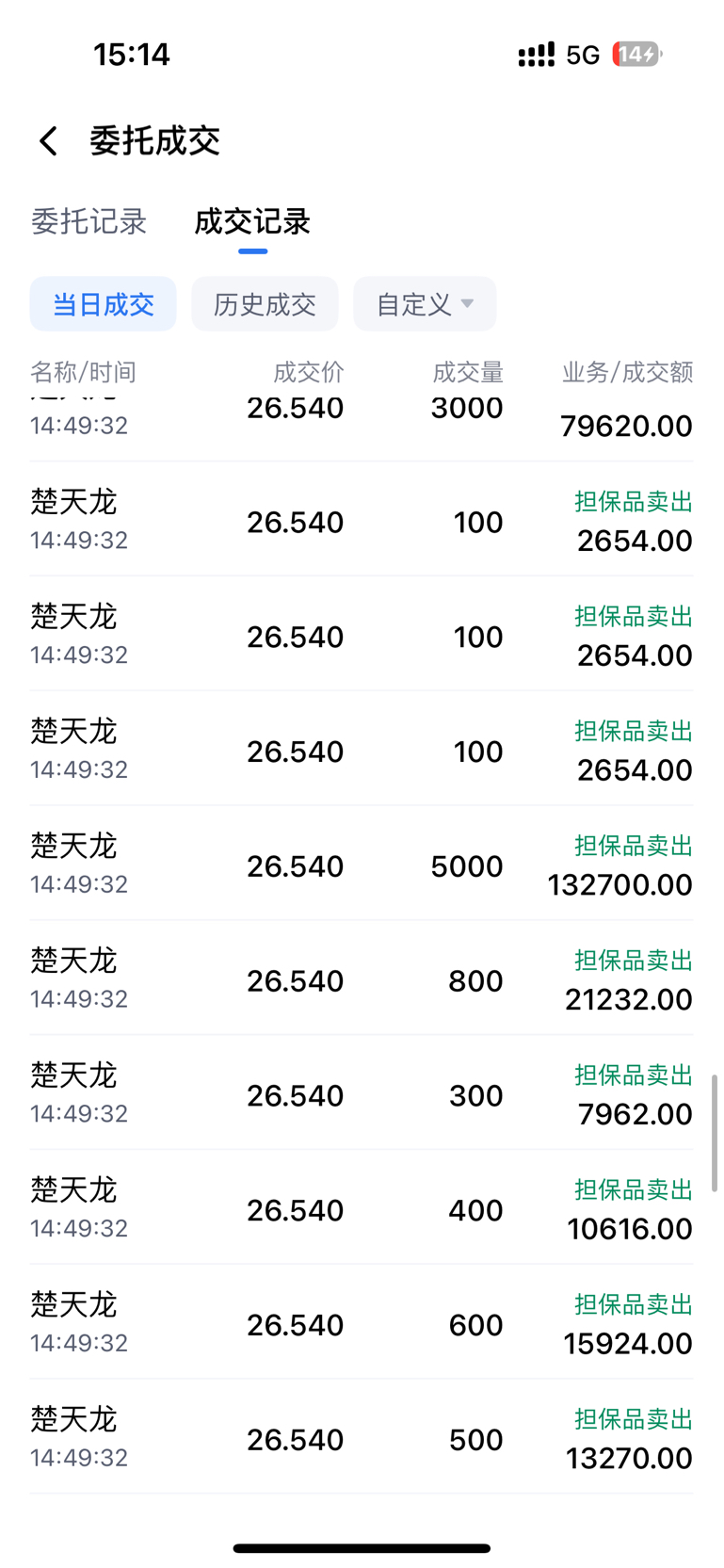Tap the 15:14 status bar clock

click(131, 55)
